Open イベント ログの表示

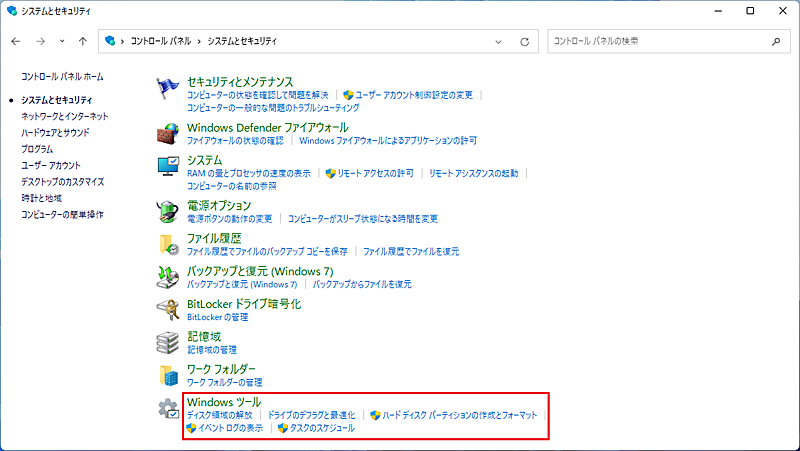231,428
